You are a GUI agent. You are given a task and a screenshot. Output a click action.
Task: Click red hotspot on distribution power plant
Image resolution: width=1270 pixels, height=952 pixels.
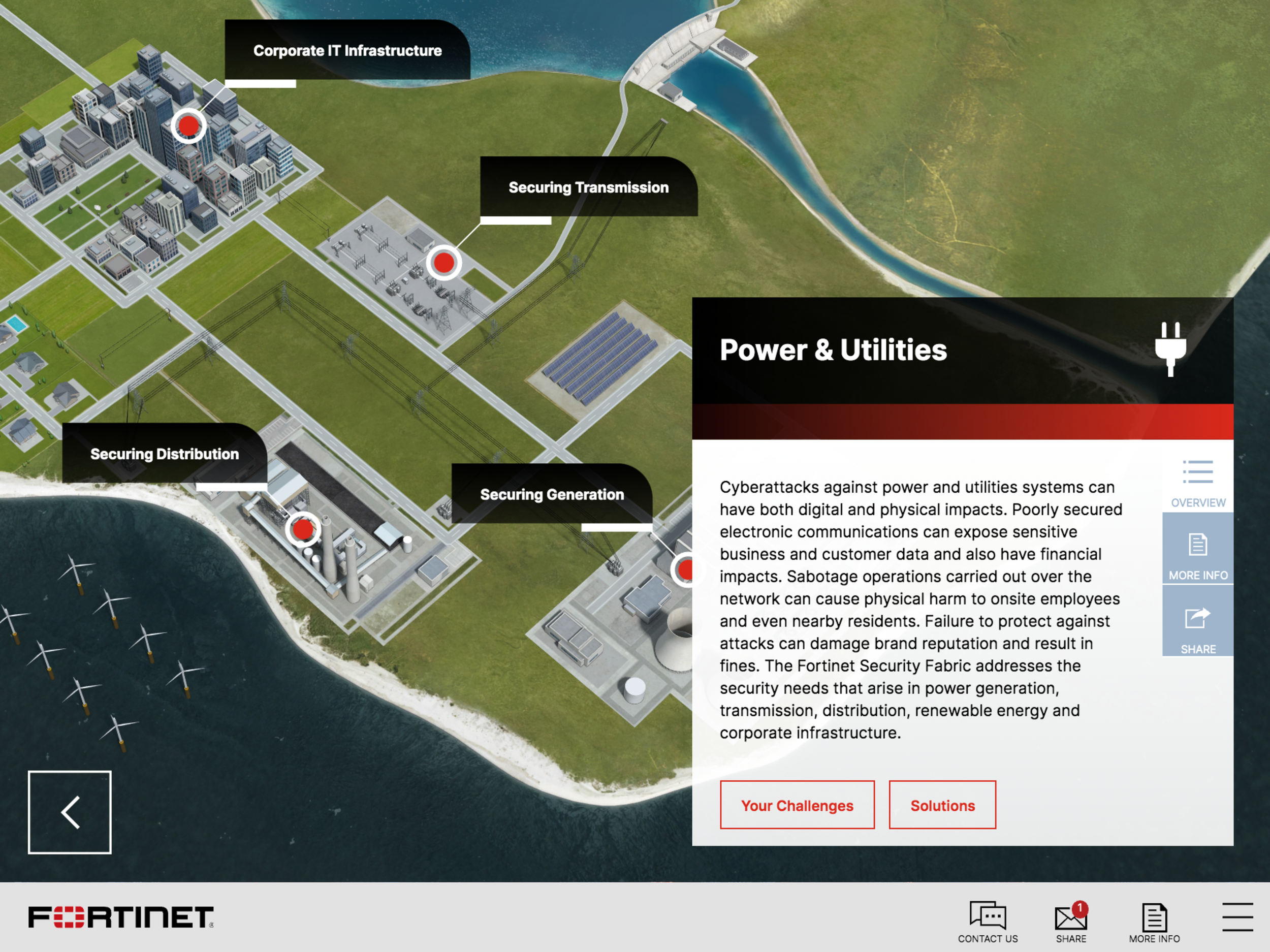pyautogui.click(x=303, y=529)
